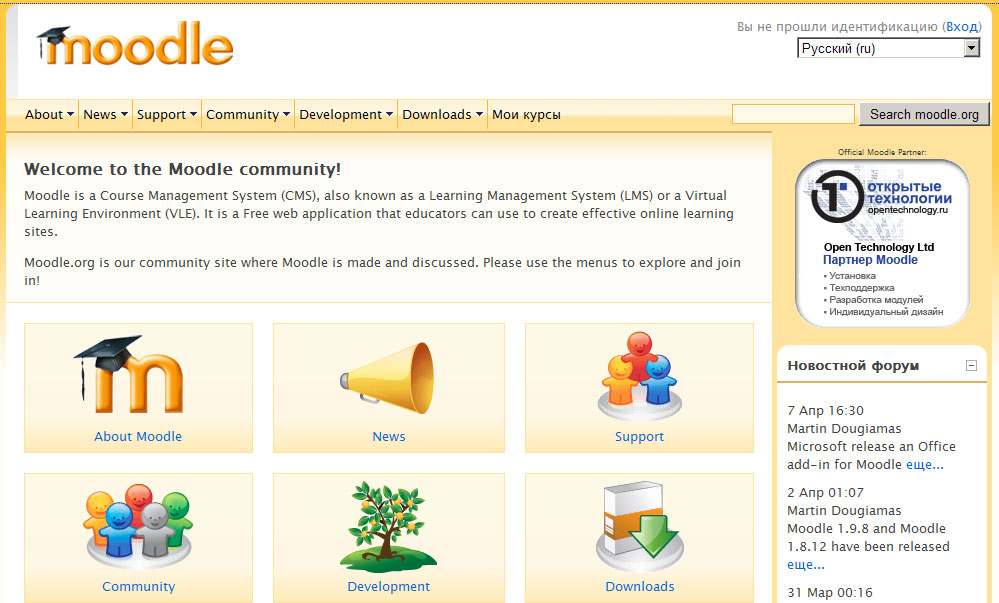Click еще... link for Moodle 1.9.8 post
The height and width of the screenshot is (603, 999).
805,564
